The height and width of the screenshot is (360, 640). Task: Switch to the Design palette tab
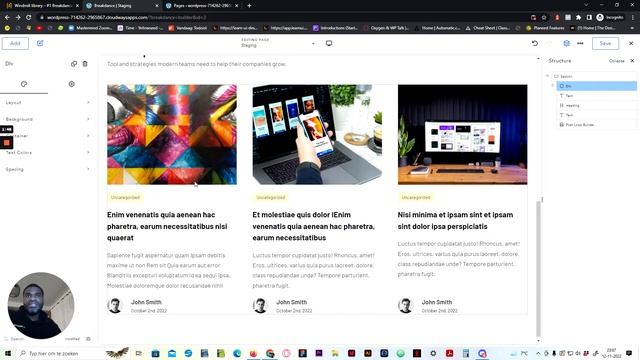coord(24,84)
